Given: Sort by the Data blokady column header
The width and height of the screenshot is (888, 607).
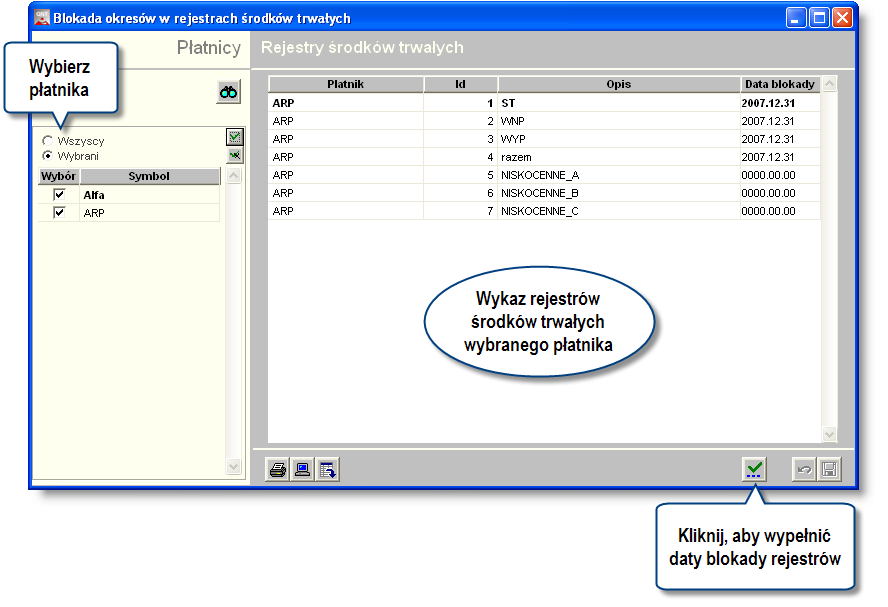Looking at the screenshot, I should coord(780,84).
